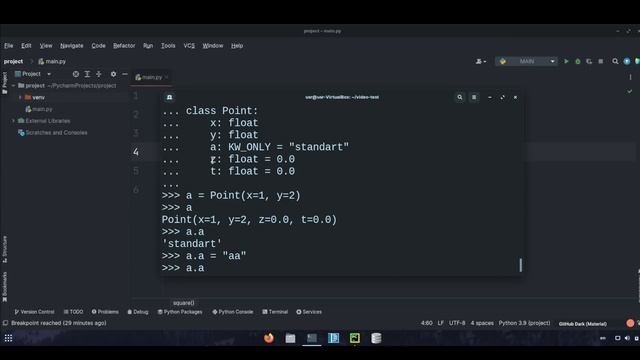The image size is (640, 360).
Task: Open the File menu
Action: (x=9, y=46)
